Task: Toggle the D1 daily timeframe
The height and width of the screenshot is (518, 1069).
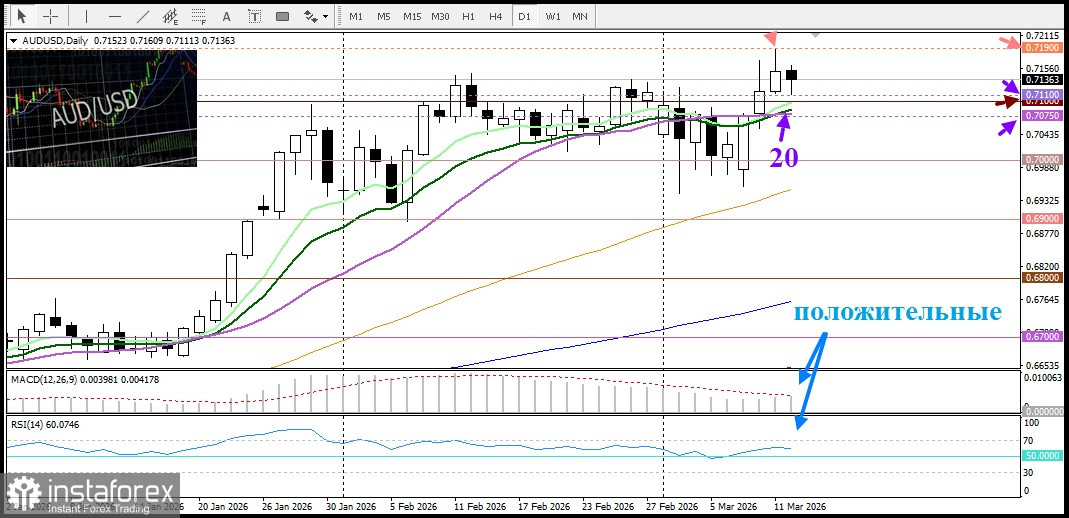Action: pos(524,16)
